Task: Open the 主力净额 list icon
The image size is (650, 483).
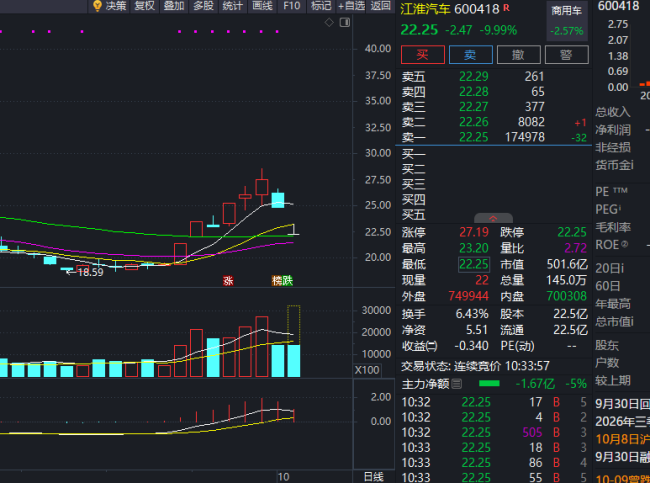Action: (x=456, y=384)
